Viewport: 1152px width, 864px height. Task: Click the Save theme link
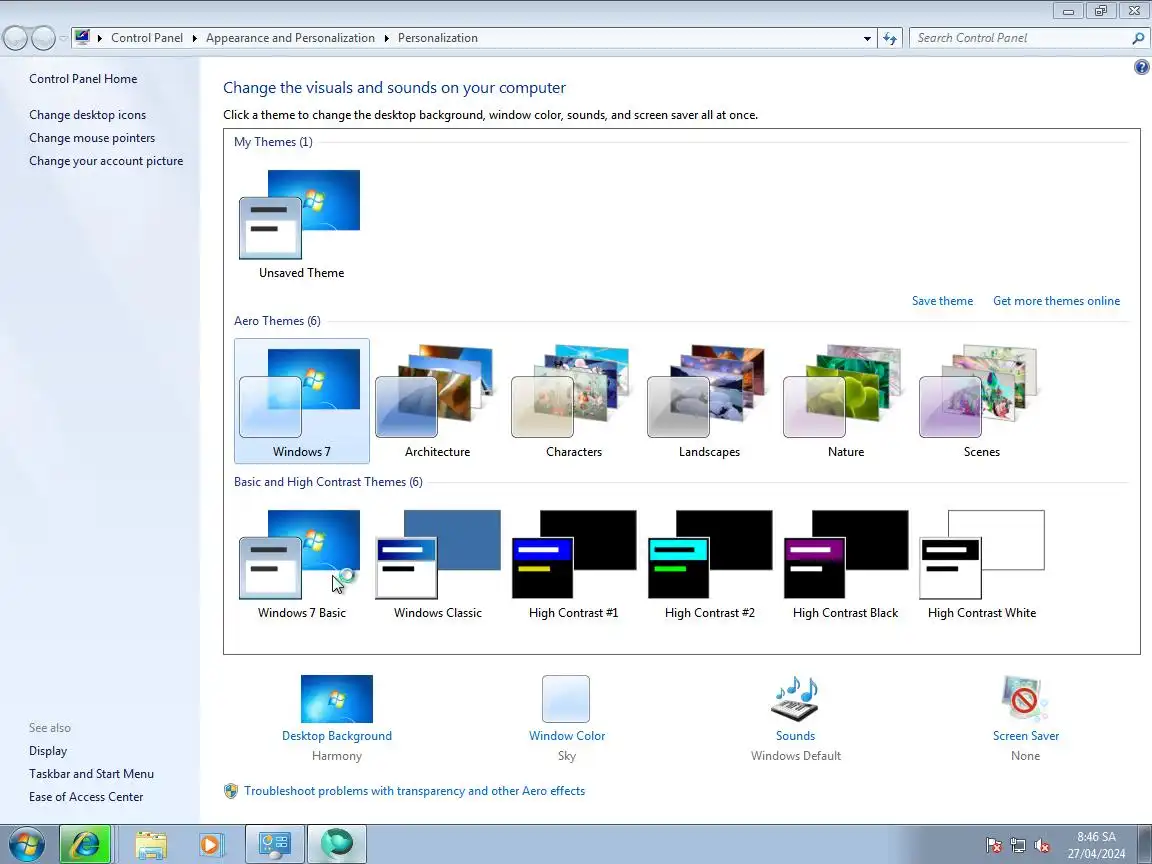[942, 300]
